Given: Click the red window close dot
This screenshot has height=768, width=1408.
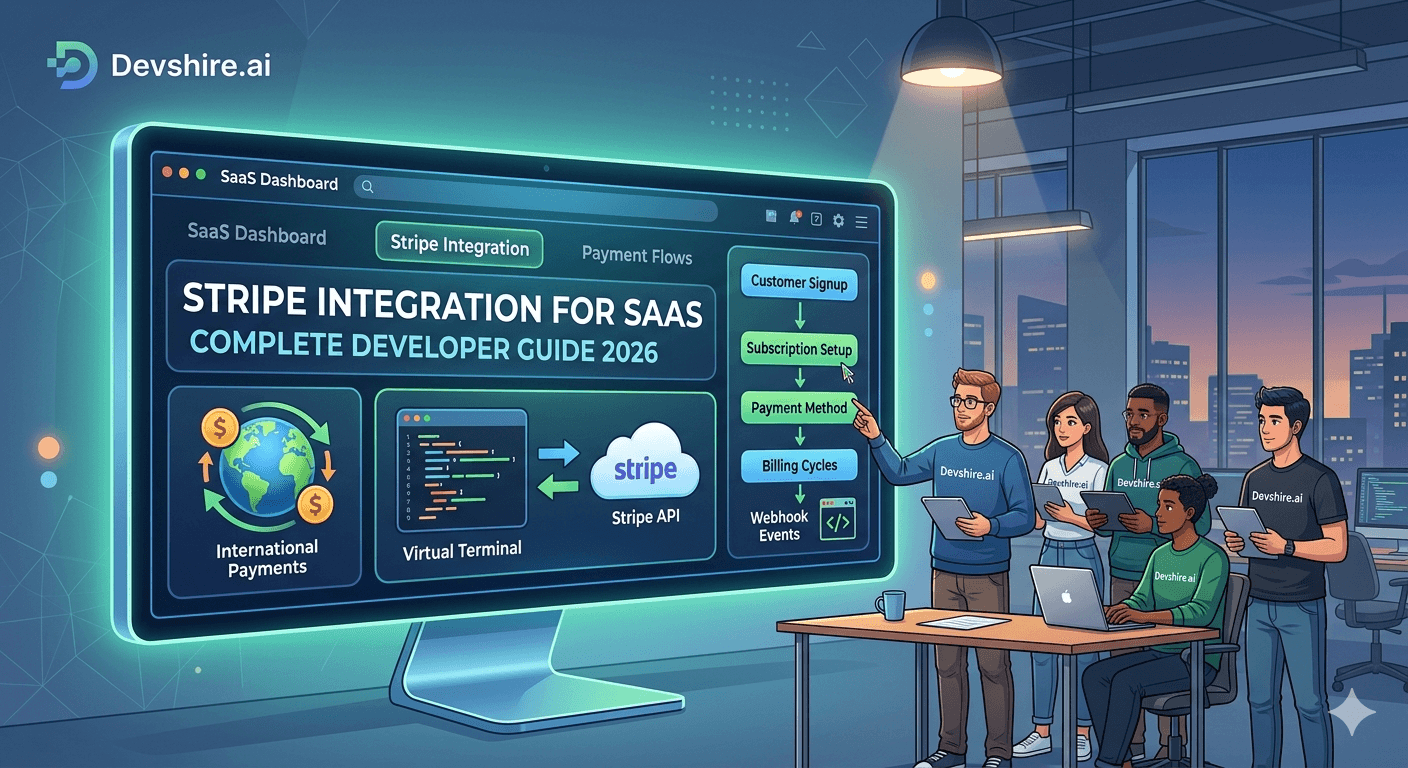Looking at the screenshot, I should pyautogui.click(x=168, y=172).
